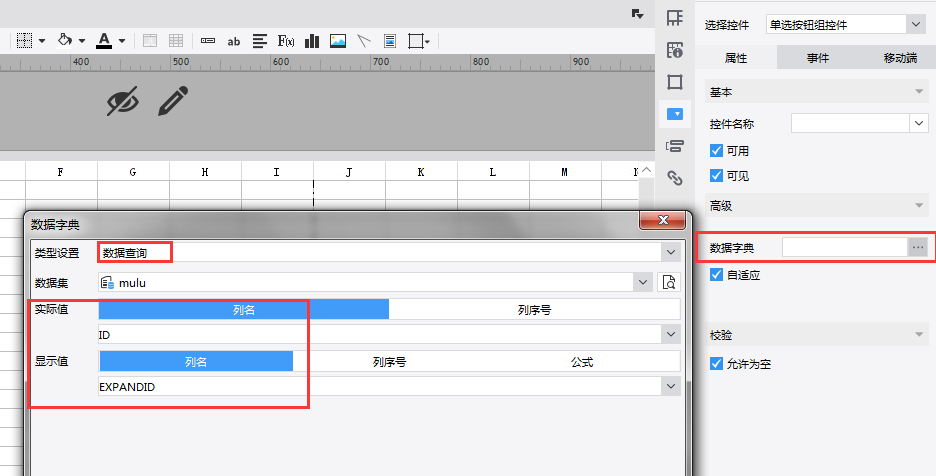The width and height of the screenshot is (936, 476).
Task: Toggle the 自适应 checkbox
Action: (716, 275)
